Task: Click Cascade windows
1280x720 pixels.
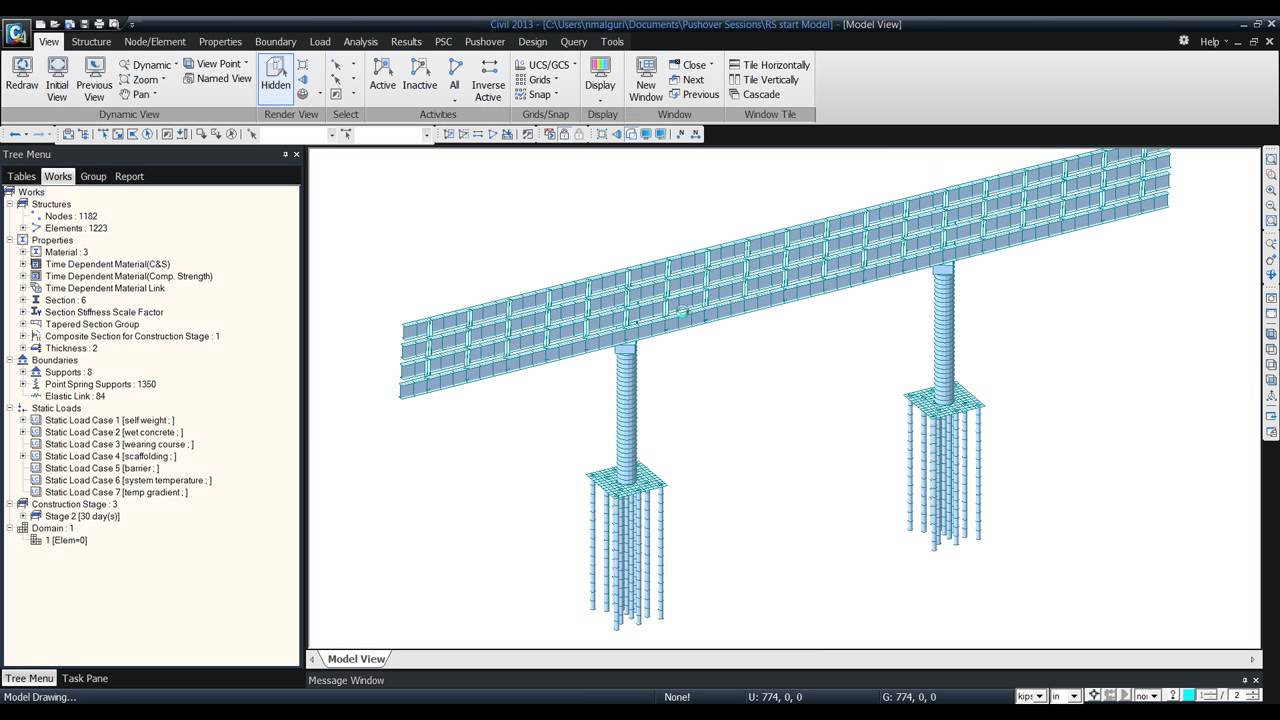Action: pyautogui.click(x=754, y=95)
